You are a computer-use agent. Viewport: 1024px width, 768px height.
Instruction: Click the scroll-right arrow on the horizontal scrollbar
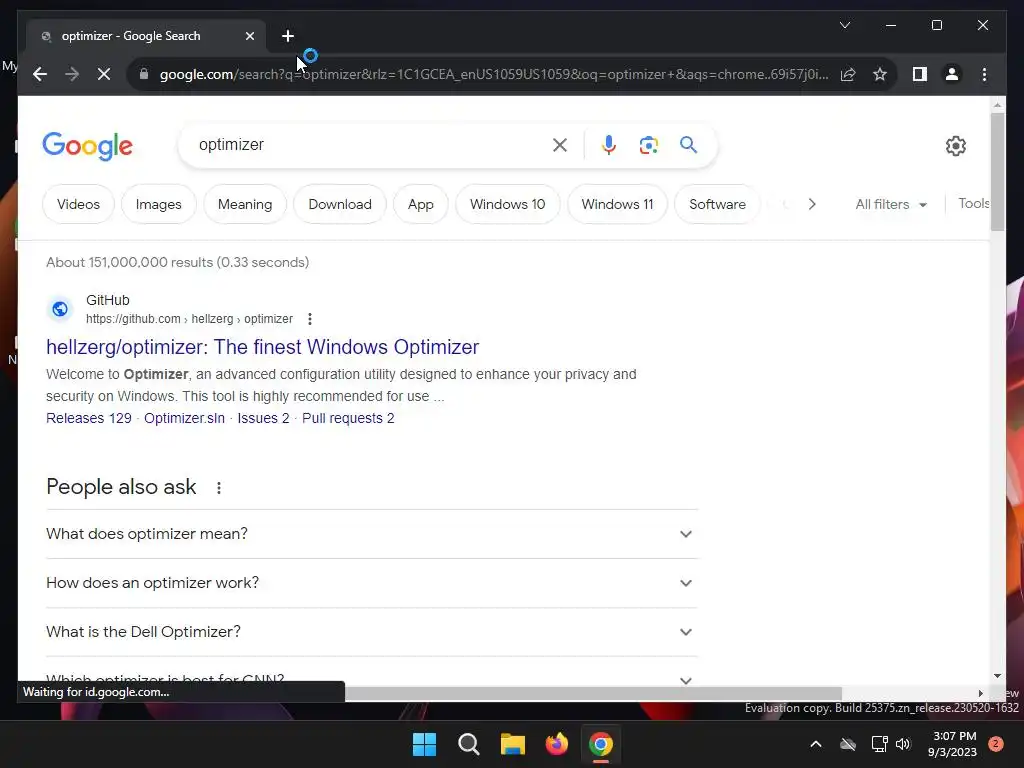tap(980, 693)
